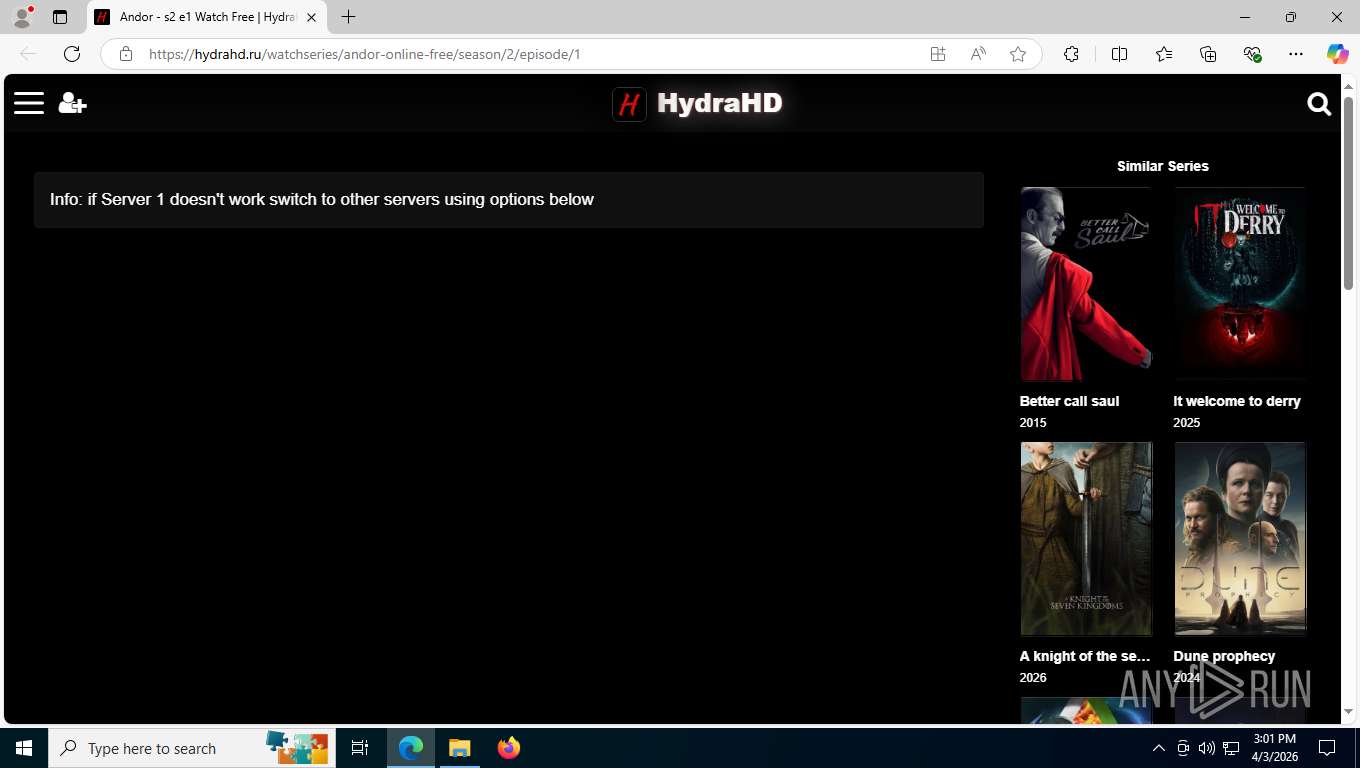Open Browser essentials heart icon
The width and height of the screenshot is (1360, 768).
(x=1252, y=54)
